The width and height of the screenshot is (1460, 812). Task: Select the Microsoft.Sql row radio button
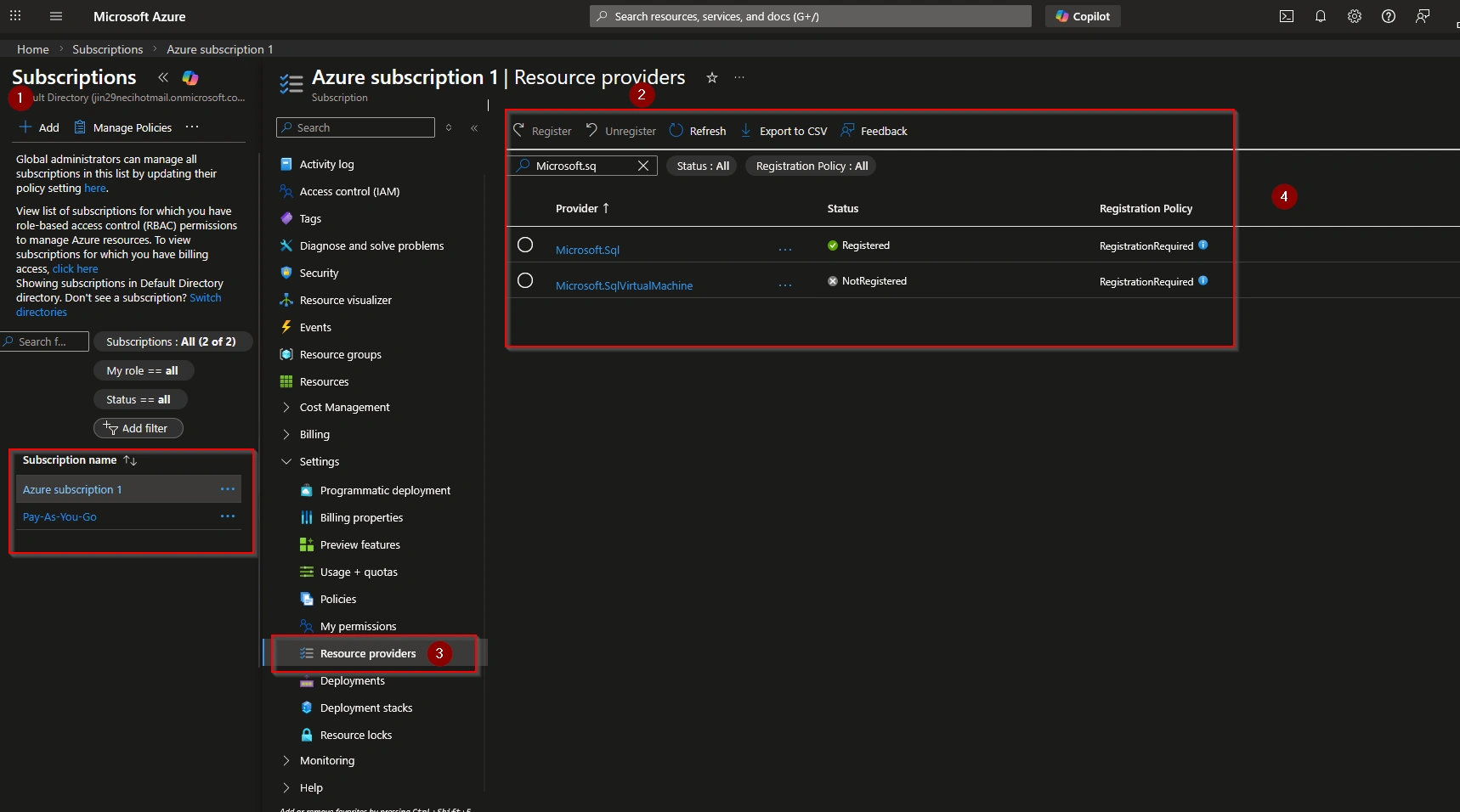(x=525, y=245)
